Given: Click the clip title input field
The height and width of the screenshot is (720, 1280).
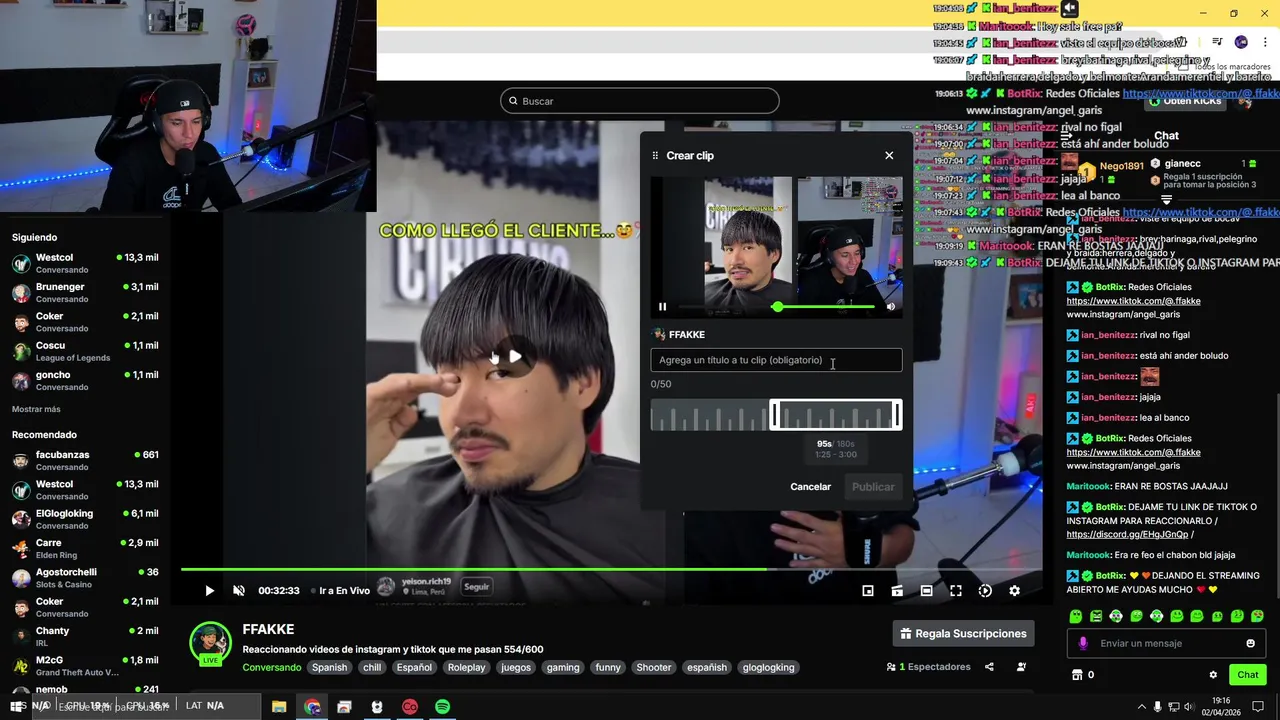Looking at the screenshot, I should (776, 360).
